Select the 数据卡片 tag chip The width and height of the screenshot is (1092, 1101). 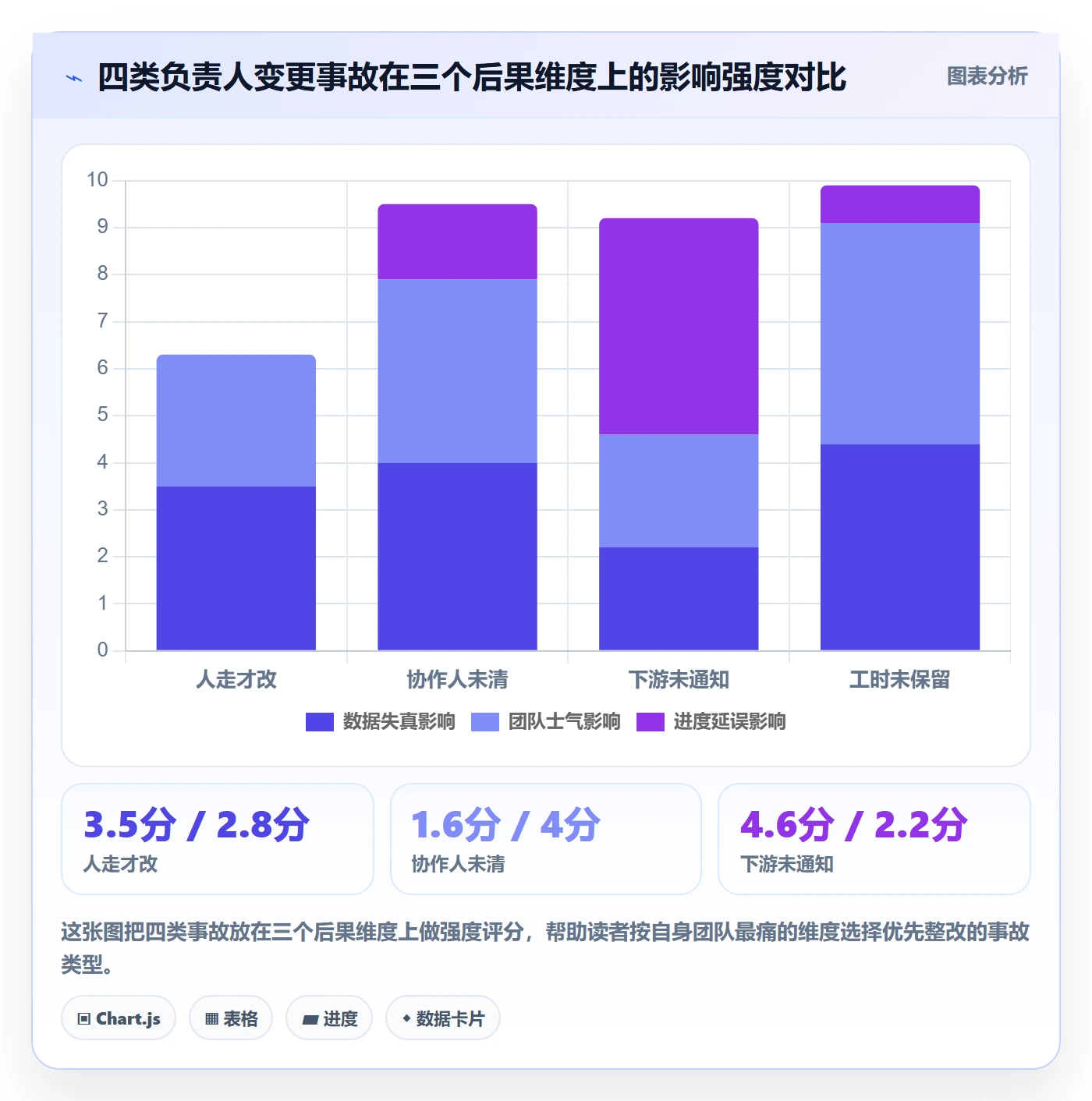click(443, 1018)
